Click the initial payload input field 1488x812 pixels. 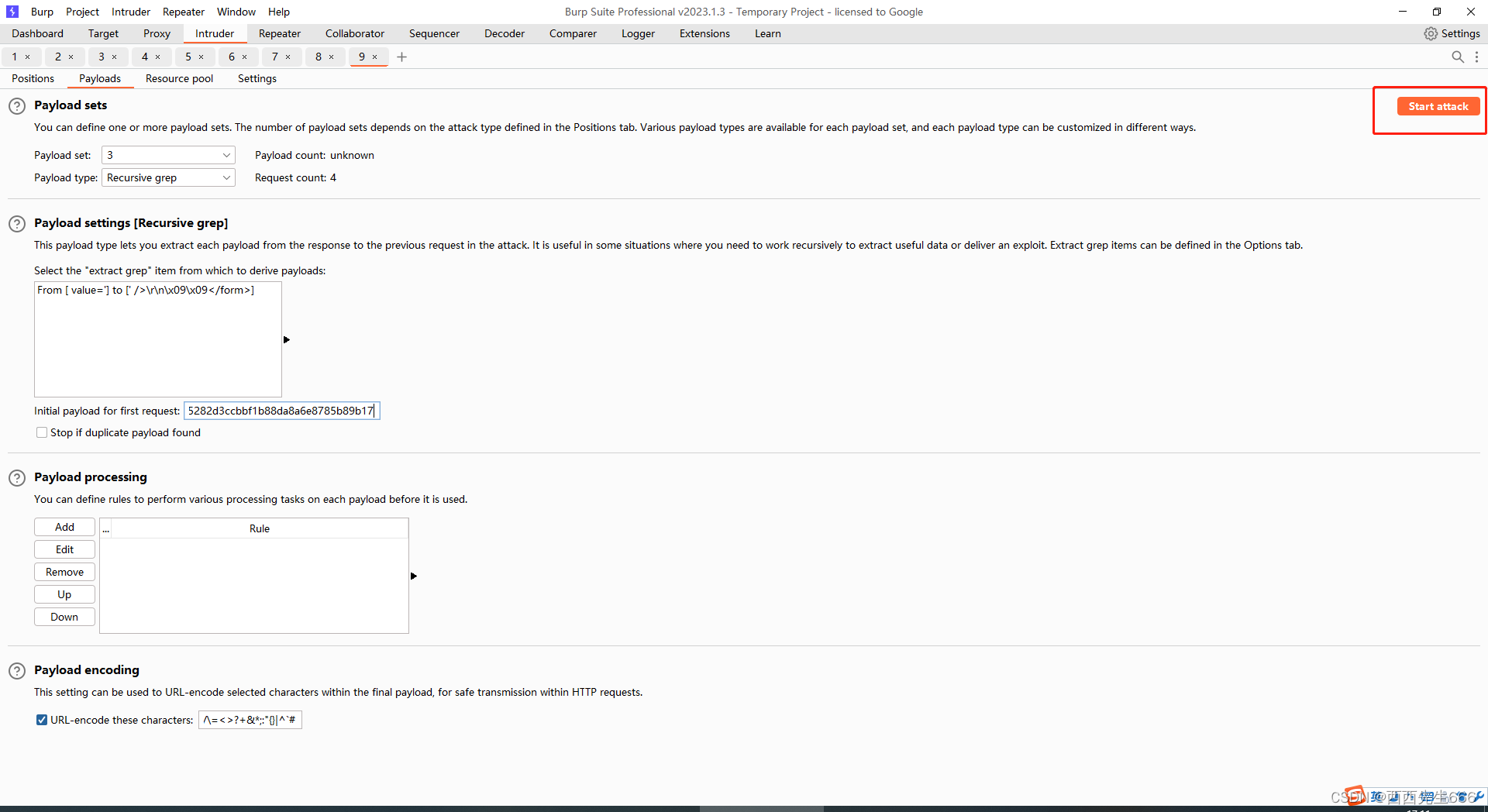[x=281, y=411]
